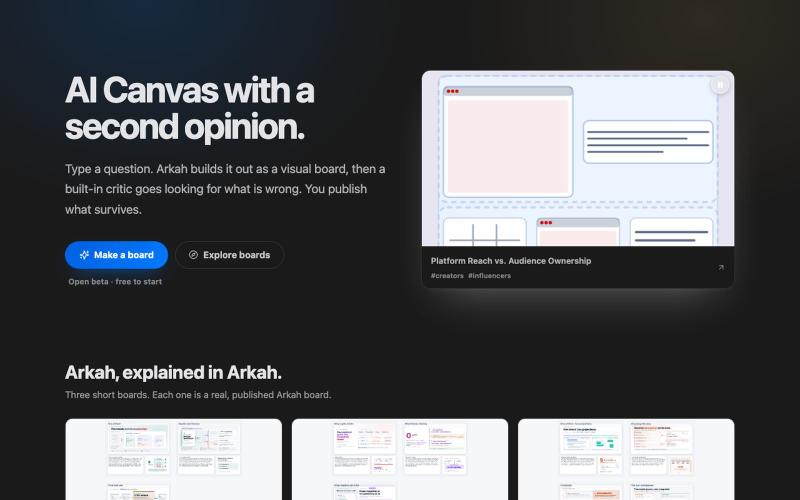Click the featured board preview image

(x=578, y=159)
